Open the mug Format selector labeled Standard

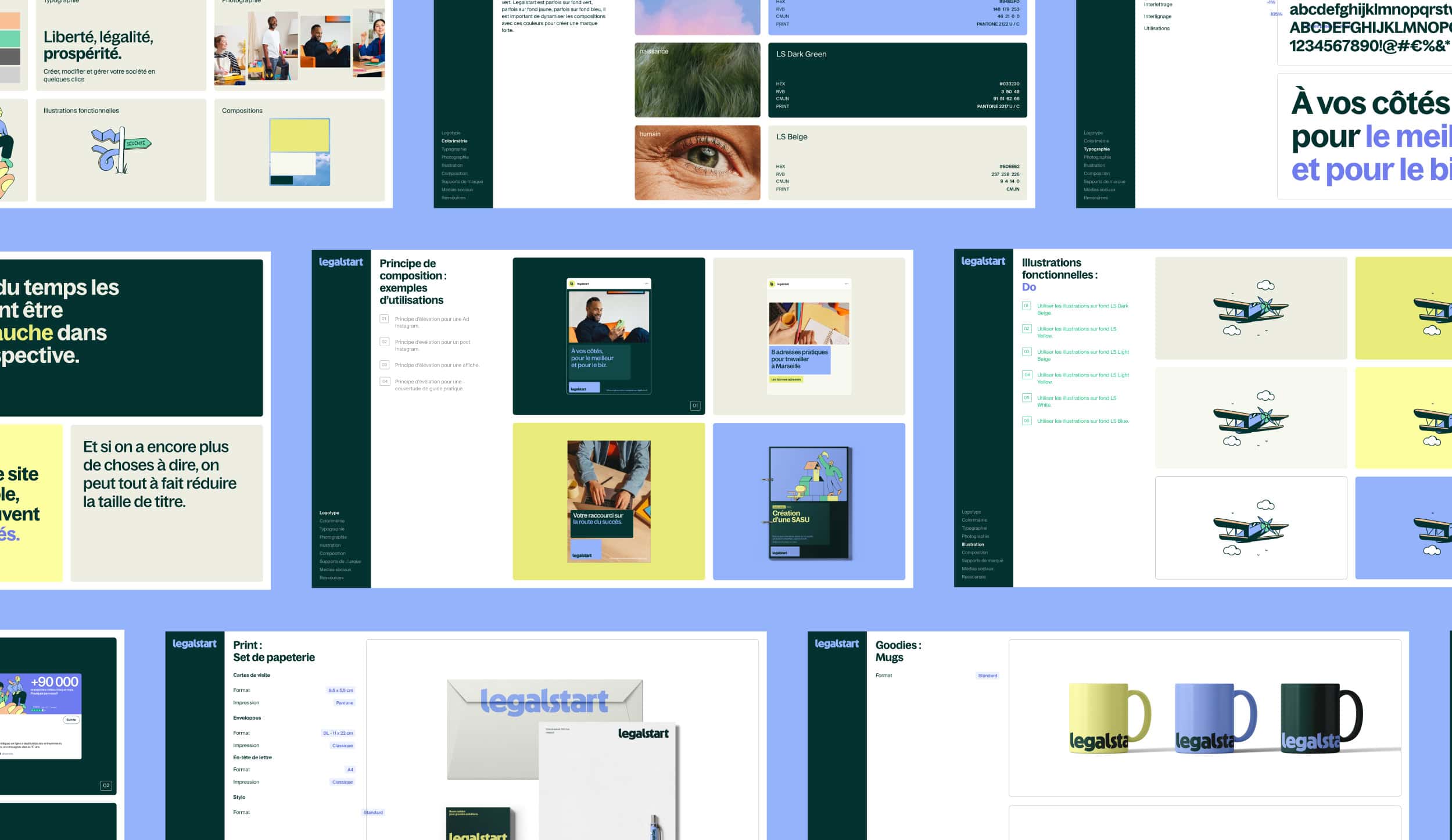click(988, 675)
